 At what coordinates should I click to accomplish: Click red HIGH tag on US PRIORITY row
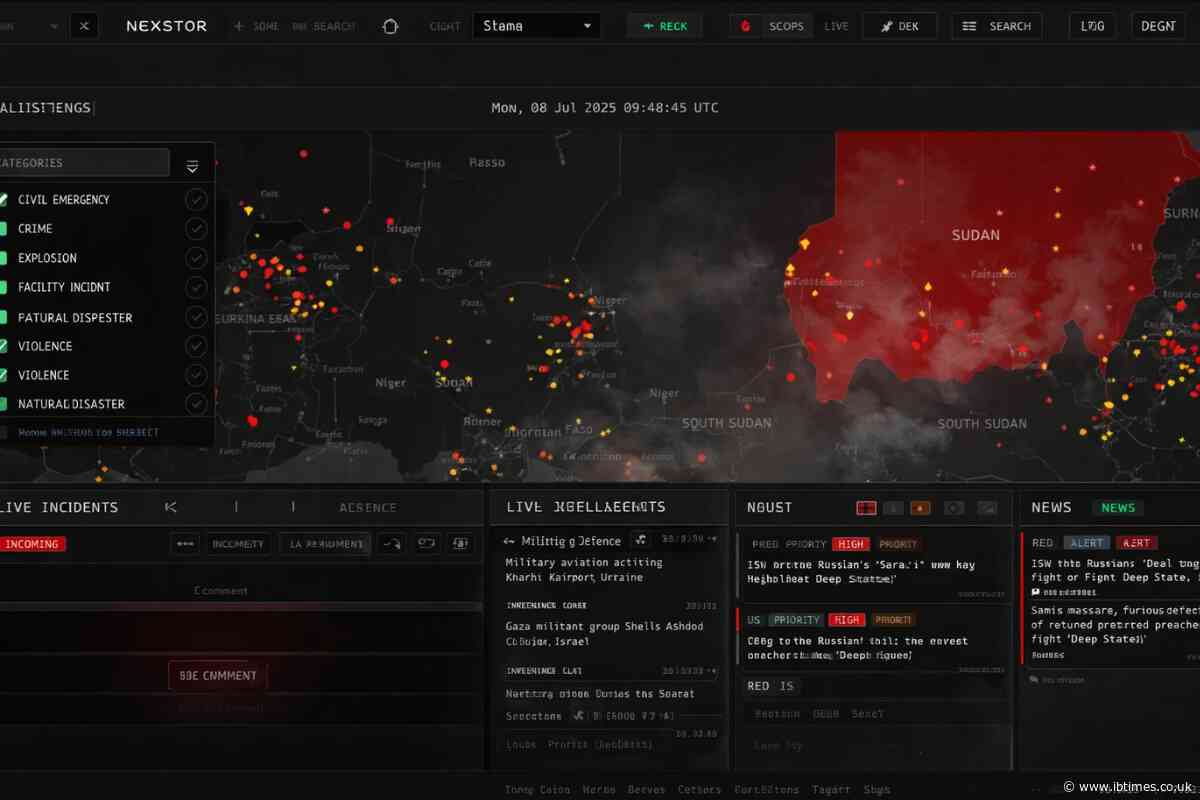846,620
